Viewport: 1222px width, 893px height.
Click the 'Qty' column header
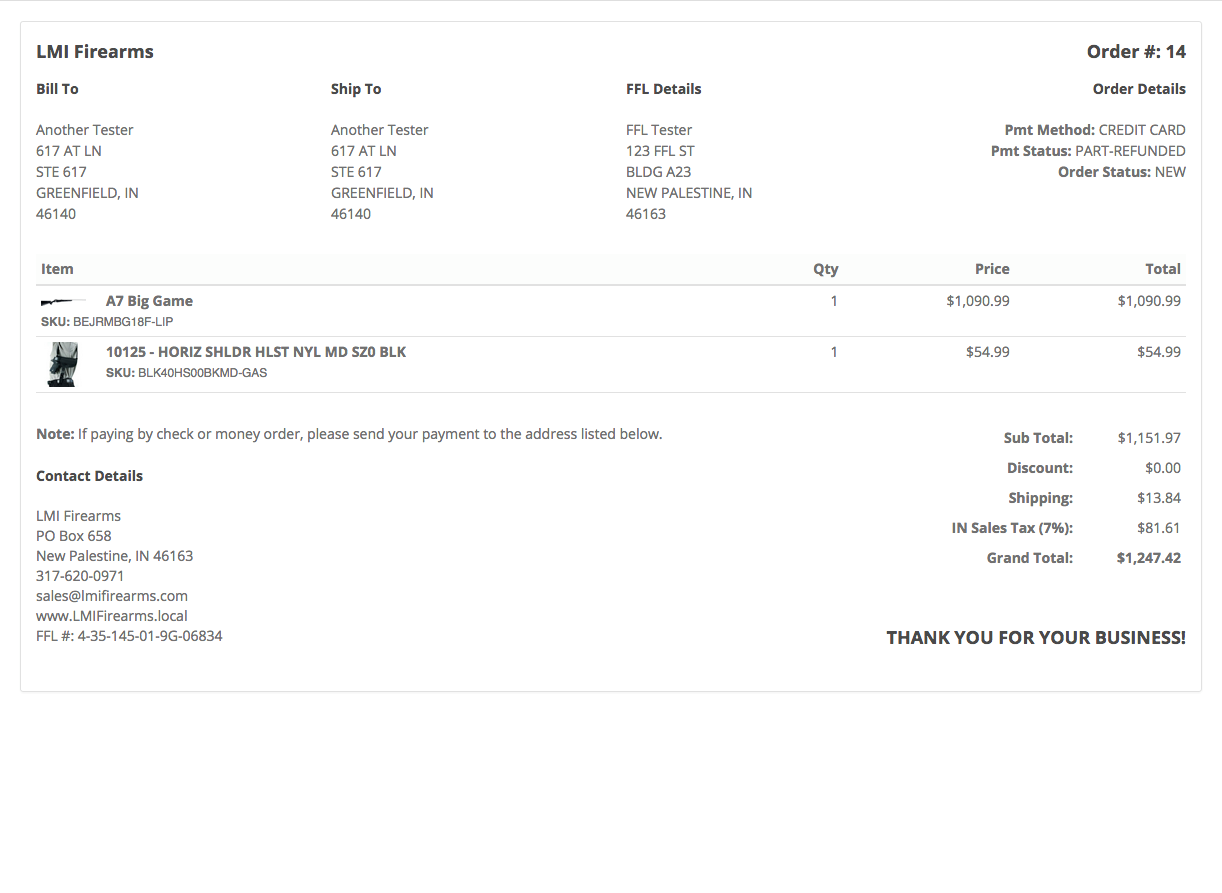[x=826, y=269]
